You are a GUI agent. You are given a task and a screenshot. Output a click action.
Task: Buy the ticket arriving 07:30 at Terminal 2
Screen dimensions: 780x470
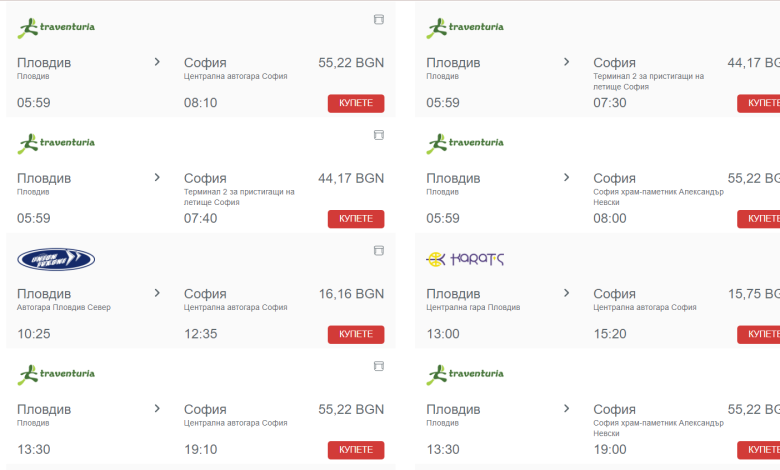[x=759, y=103]
